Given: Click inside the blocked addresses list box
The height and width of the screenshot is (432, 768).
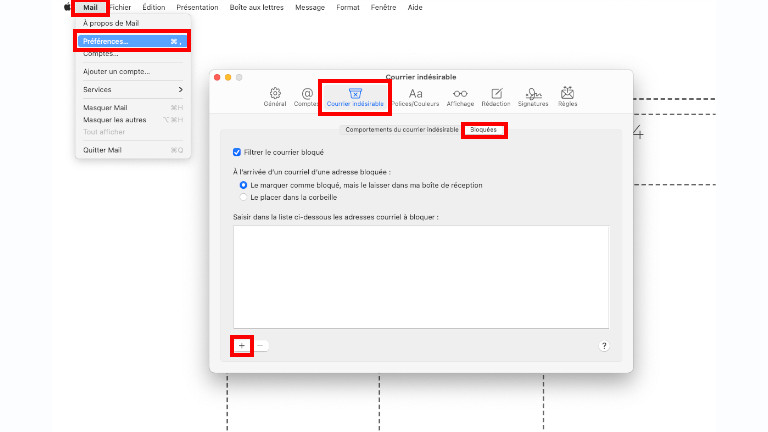Looking at the screenshot, I should click(421, 277).
